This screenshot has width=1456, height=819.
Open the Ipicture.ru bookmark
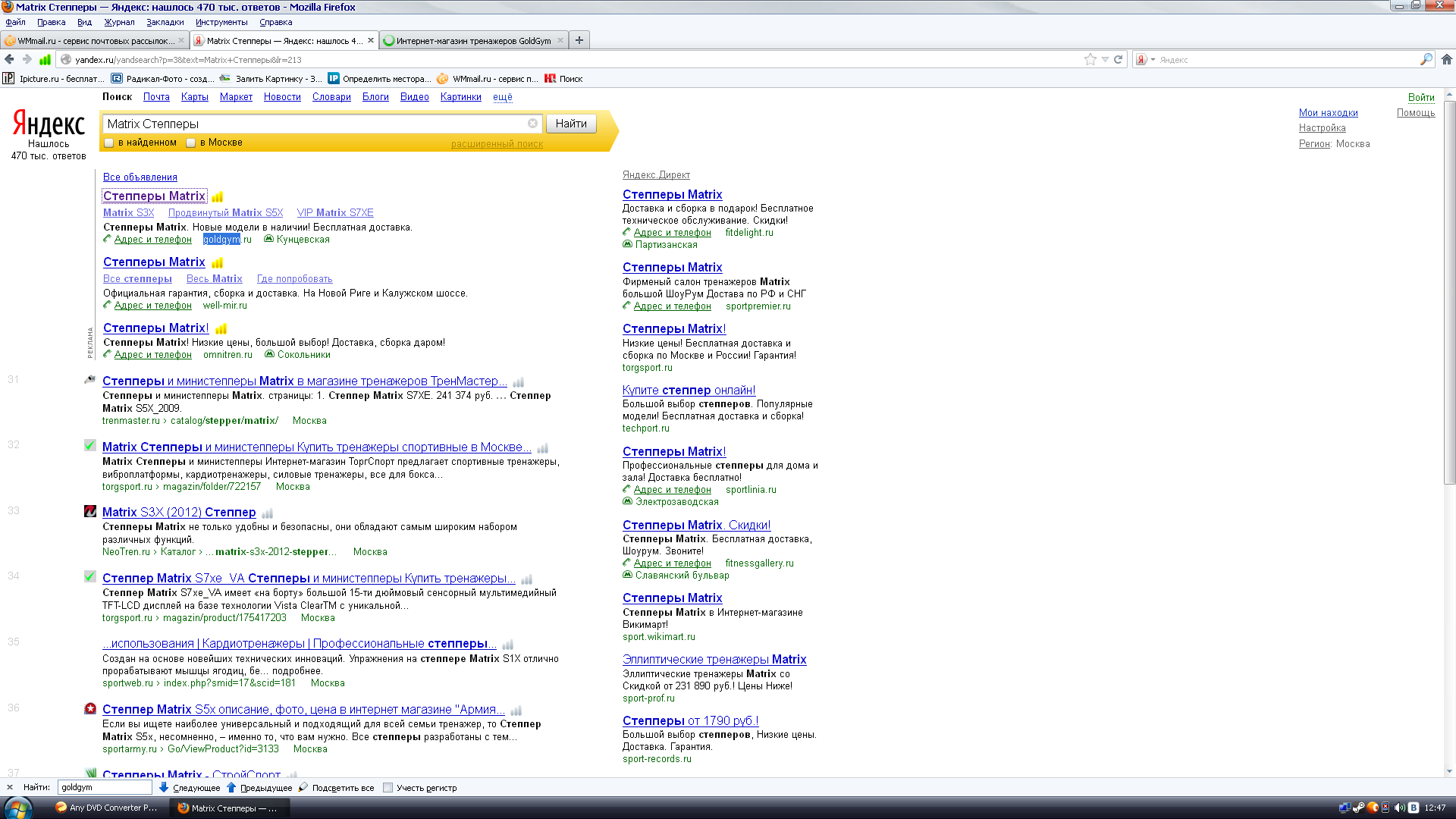53,78
